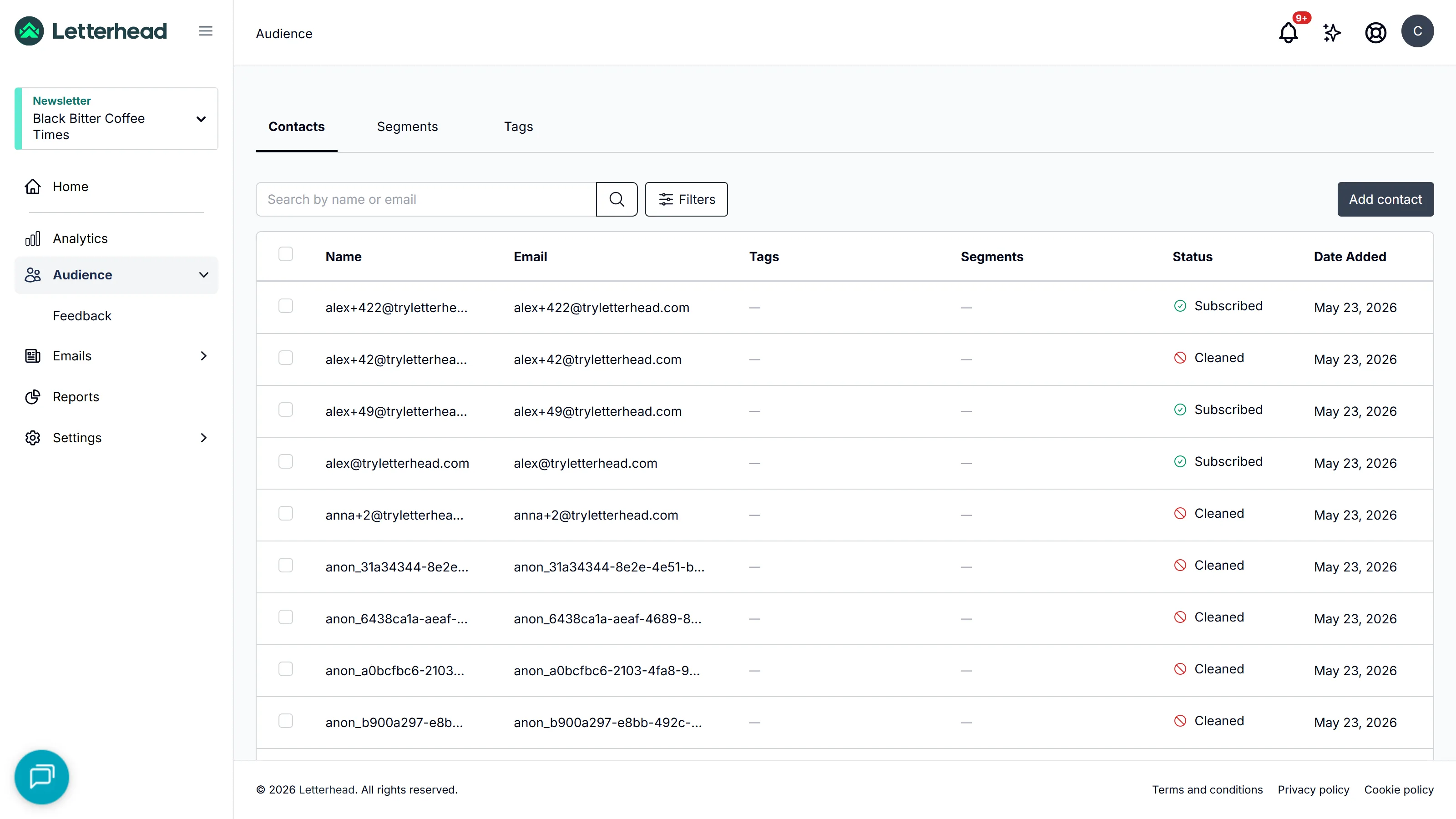Click the AI sparkle icon
This screenshot has height=819, width=1456.
pyautogui.click(x=1332, y=32)
